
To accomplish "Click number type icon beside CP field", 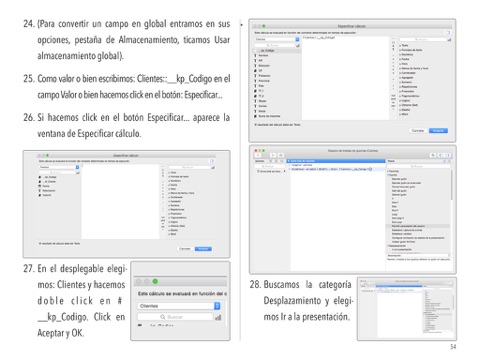I will (256, 71).
